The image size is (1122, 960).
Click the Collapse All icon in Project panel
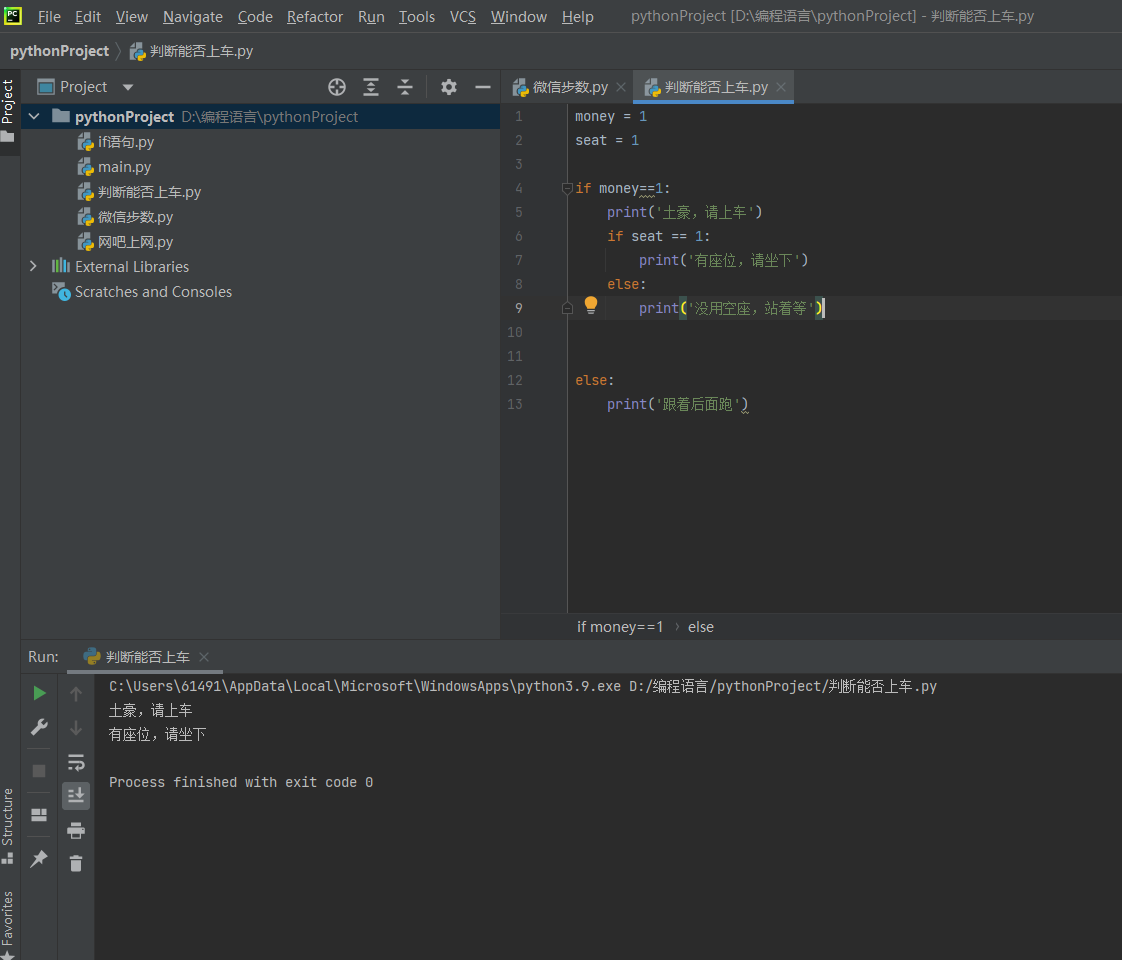[x=405, y=87]
